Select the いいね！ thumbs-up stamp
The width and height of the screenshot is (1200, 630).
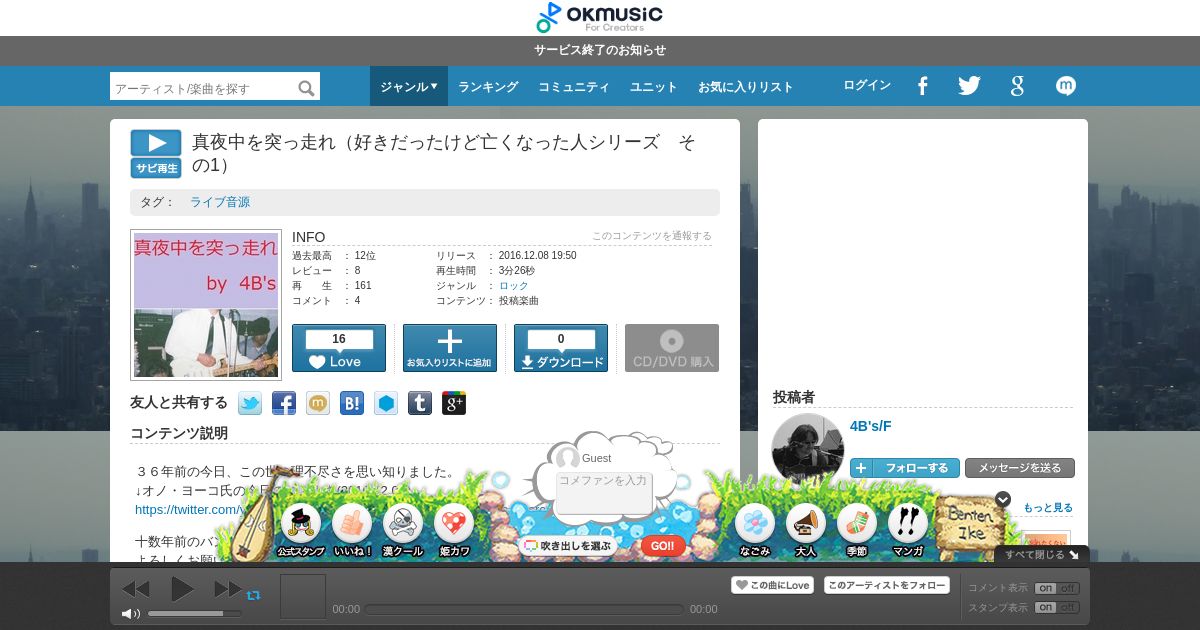(352, 530)
